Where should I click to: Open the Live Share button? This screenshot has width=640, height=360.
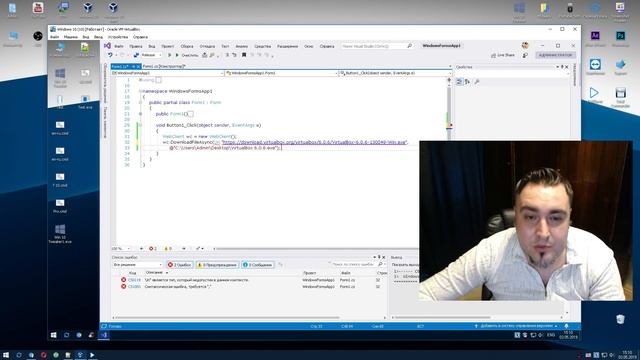[x=503, y=55]
